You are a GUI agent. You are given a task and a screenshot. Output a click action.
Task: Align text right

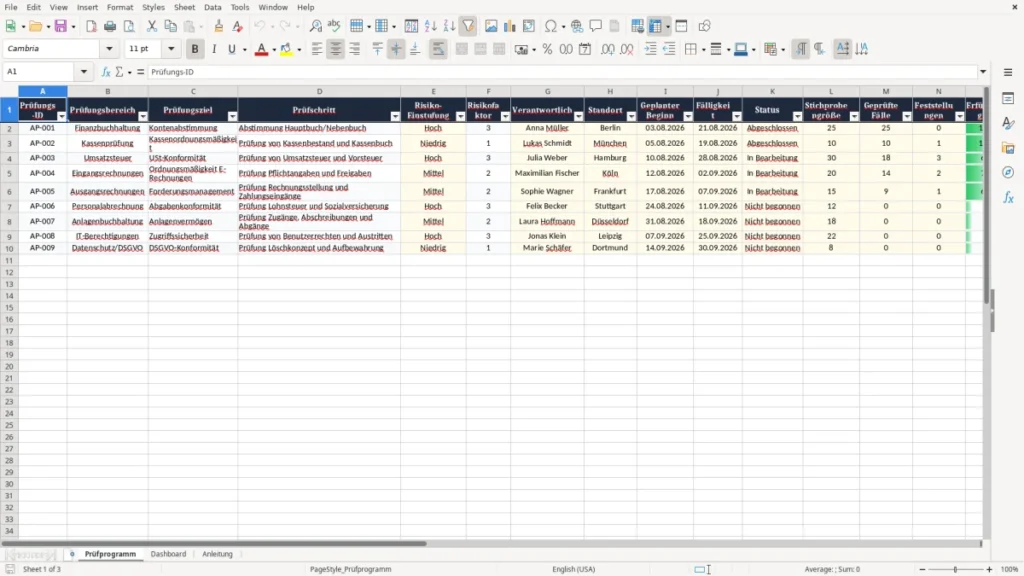pos(355,49)
